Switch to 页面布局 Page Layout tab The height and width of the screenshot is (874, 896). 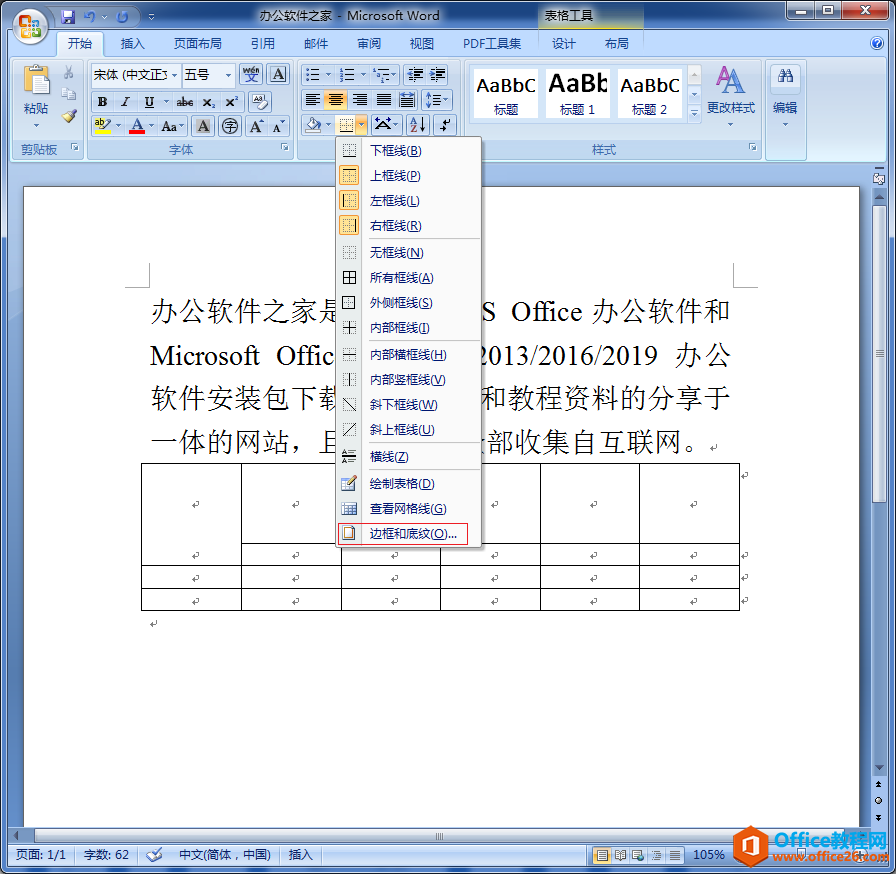[x=197, y=43]
